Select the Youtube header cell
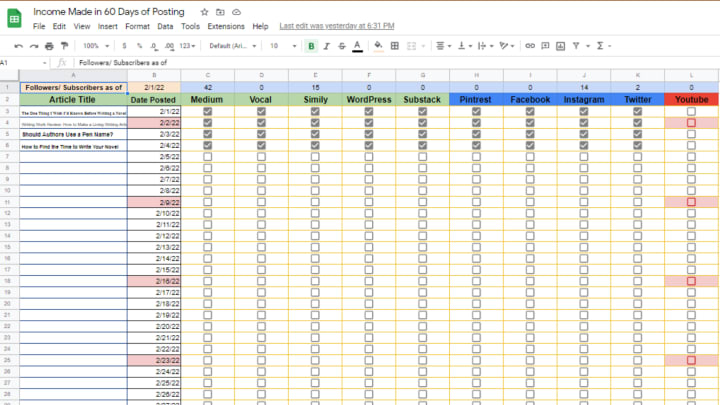Screen dimensions: 720x405 point(691,100)
